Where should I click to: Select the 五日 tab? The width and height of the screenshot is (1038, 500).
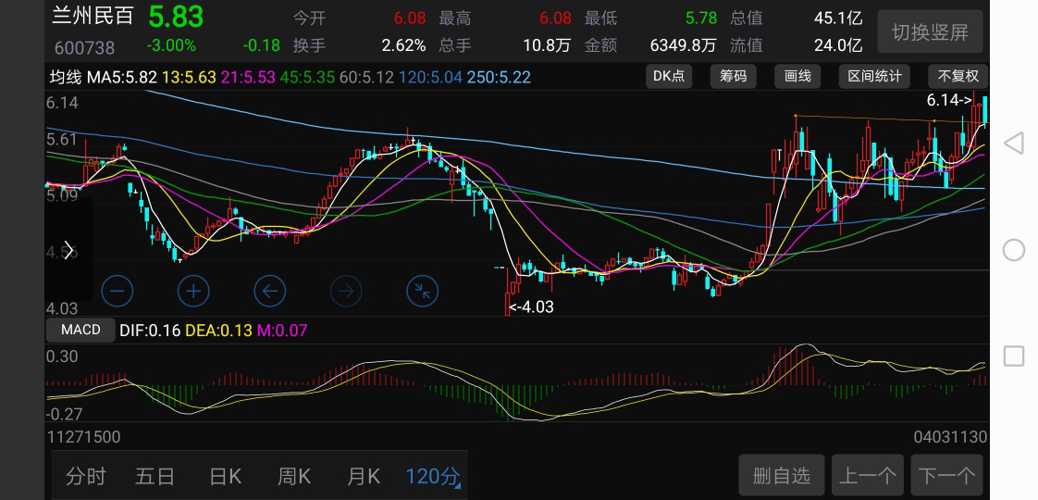coord(155,475)
